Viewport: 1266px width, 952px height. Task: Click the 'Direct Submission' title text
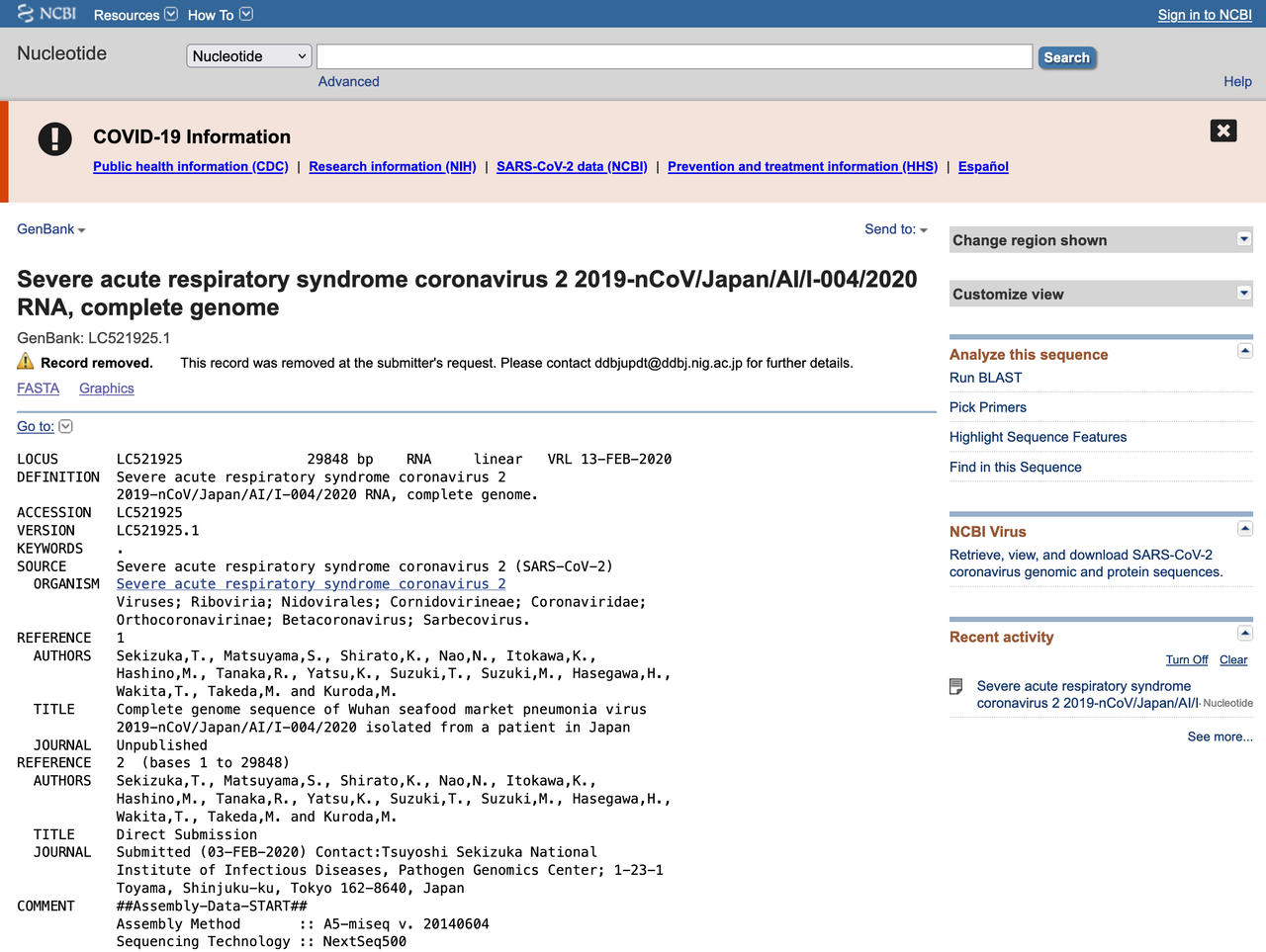pyautogui.click(x=187, y=834)
